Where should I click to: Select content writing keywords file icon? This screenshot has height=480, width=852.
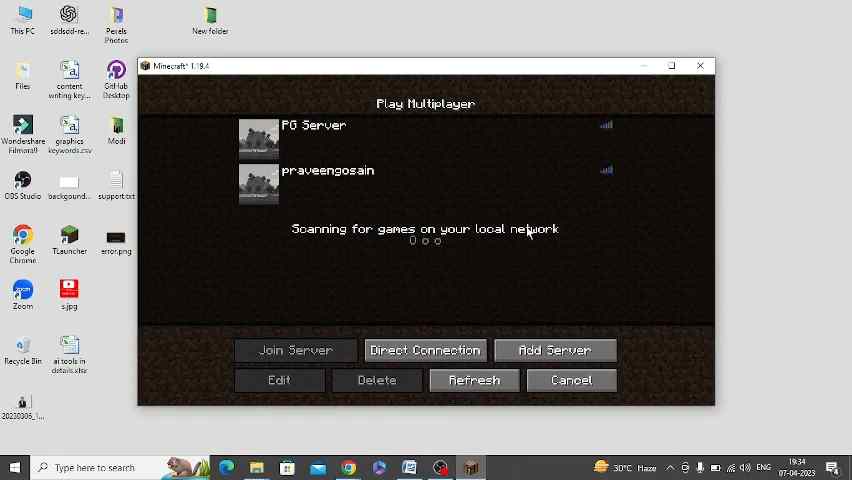click(x=70, y=80)
